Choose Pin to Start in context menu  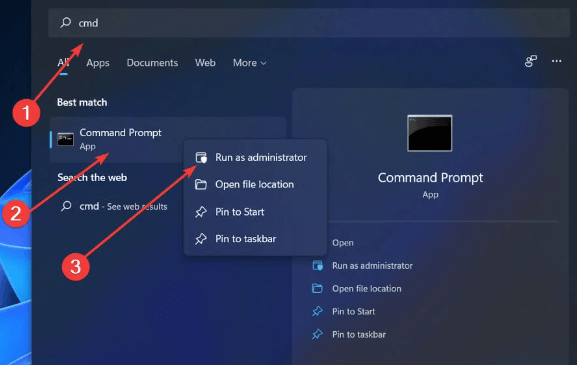point(255,212)
